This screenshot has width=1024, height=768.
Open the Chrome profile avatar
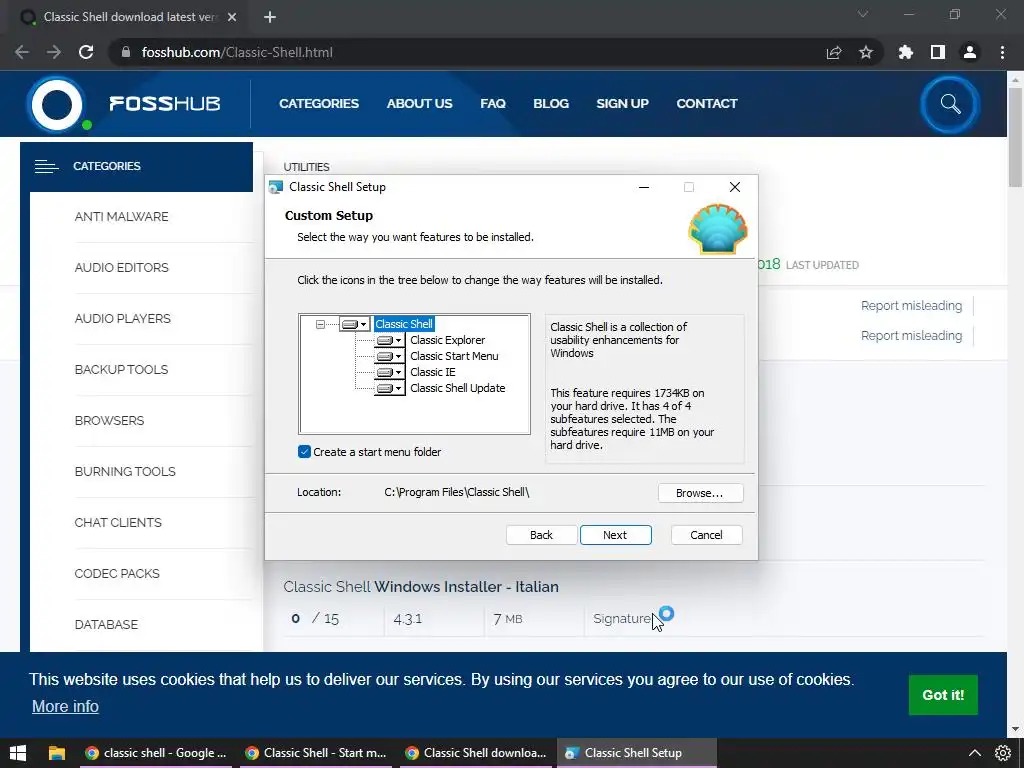(x=970, y=52)
